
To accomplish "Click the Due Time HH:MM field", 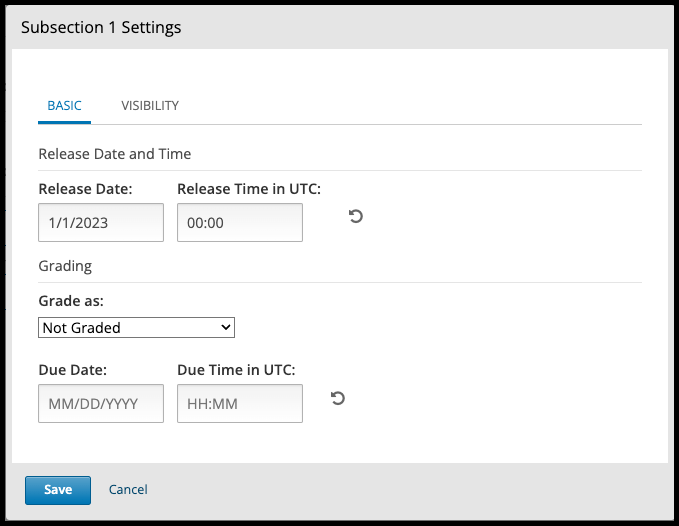I will pyautogui.click(x=240, y=404).
